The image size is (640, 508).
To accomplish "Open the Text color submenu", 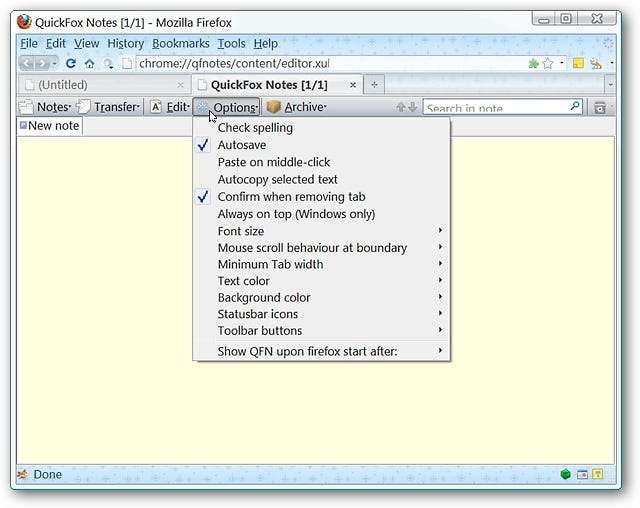I will (322, 281).
